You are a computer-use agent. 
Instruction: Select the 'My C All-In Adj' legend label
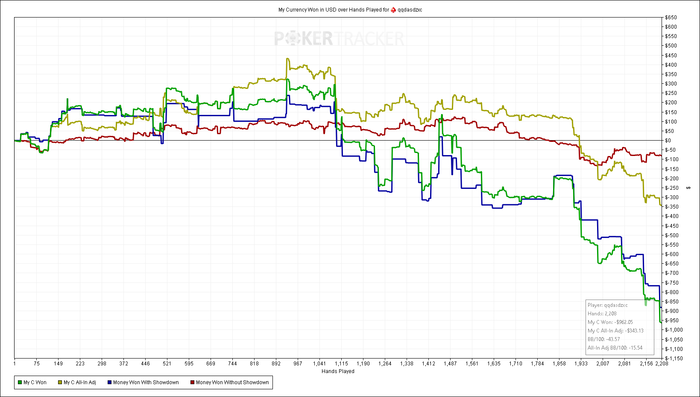tap(80, 382)
